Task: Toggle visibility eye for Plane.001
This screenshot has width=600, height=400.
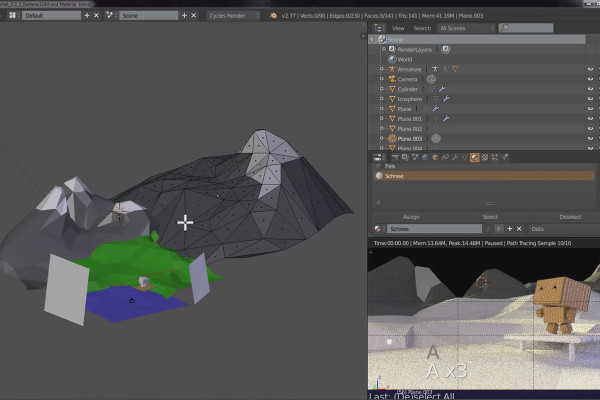Action: [x=590, y=119]
